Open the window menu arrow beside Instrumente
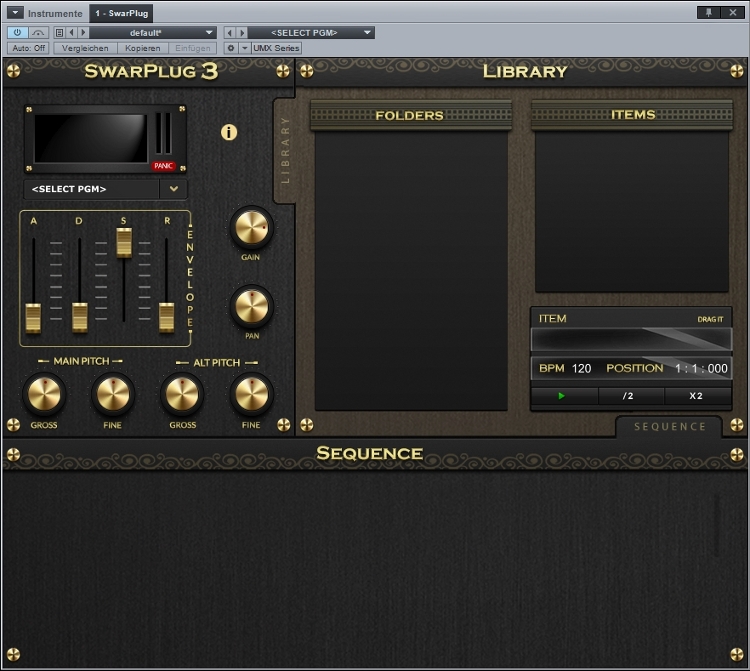Viewport: 750px width, 671px height. 15,13
